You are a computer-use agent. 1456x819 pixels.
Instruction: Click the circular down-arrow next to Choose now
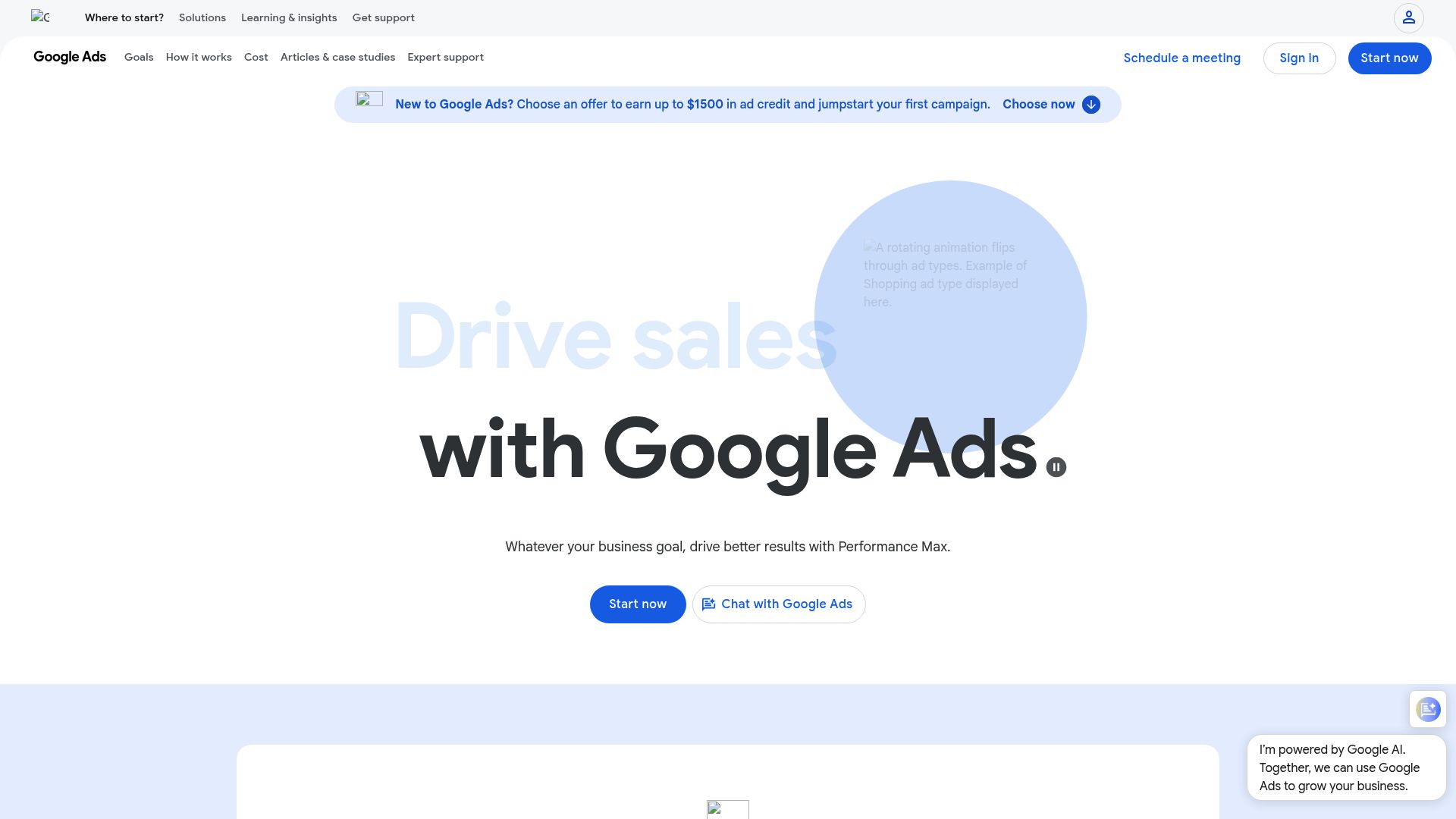1090,105
